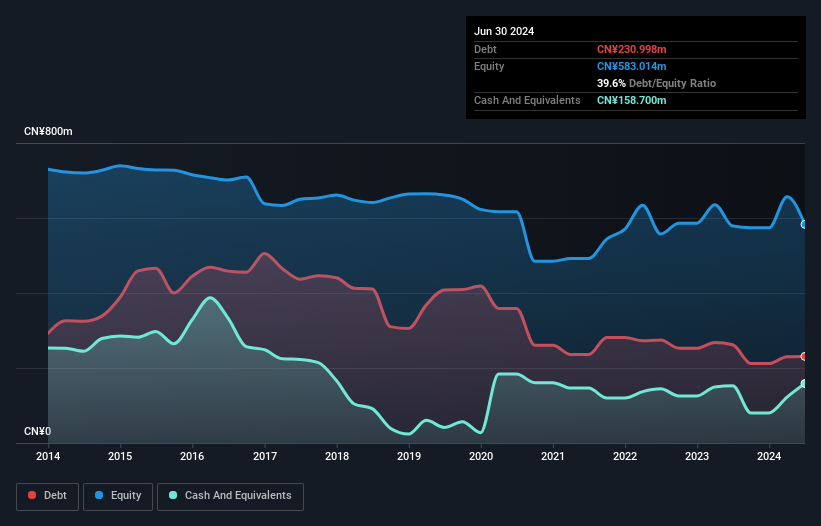
Task: Click the 2020 x-axis label
Action: 481,456
